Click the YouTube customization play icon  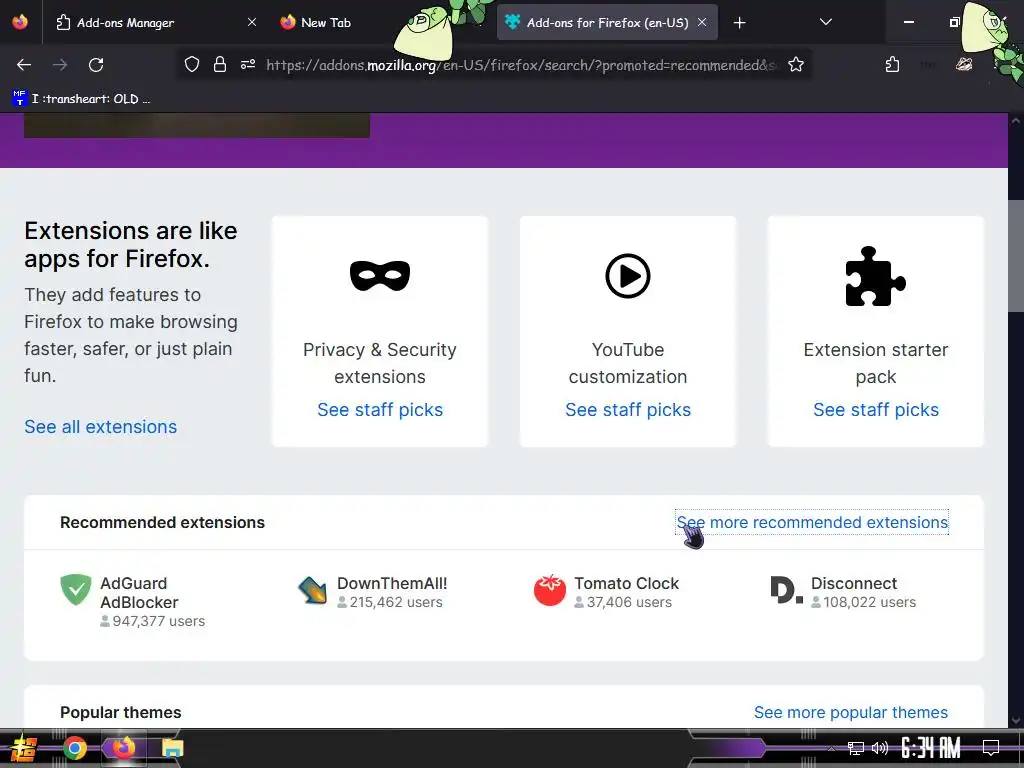click(628, 276)
